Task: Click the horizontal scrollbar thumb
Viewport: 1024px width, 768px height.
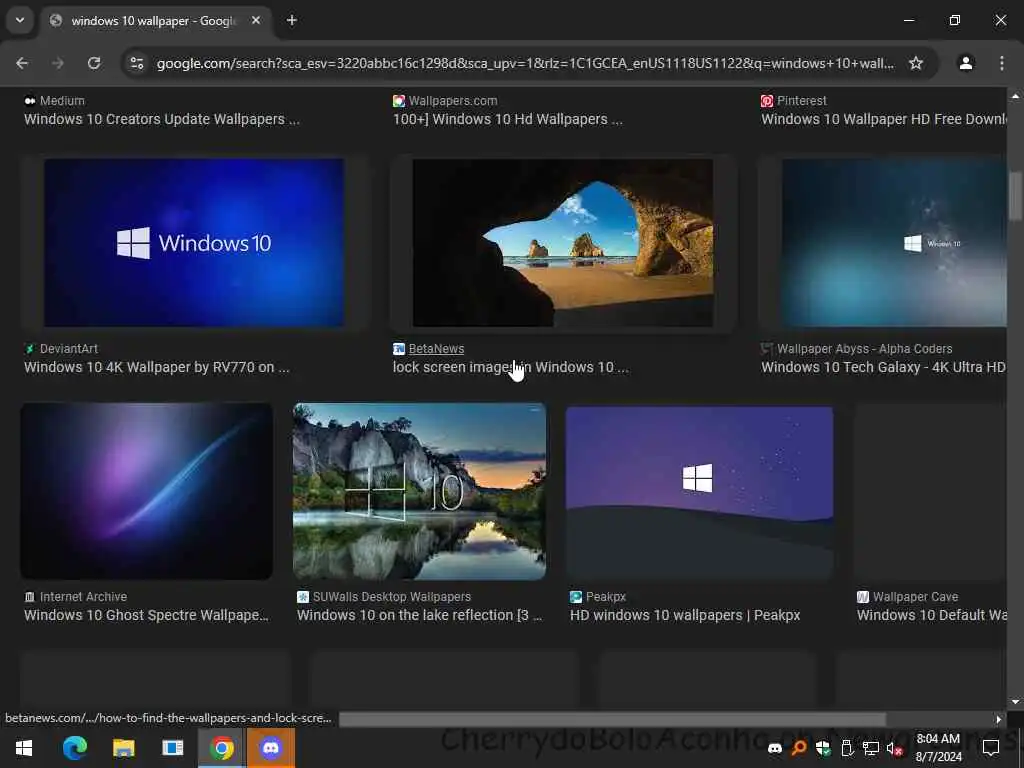Action: point(613,719)
